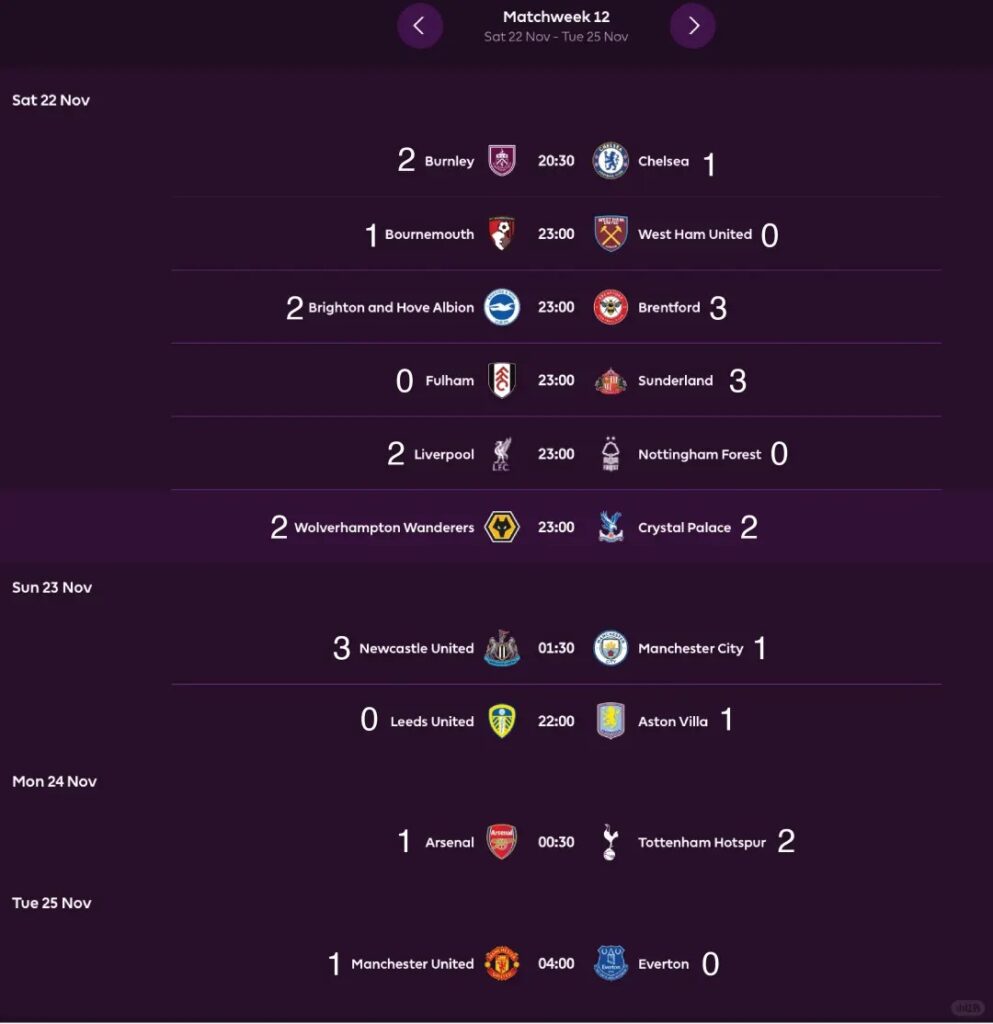Click the Matchweek 12 heading
The height and width of the screenshot is (1024, 993).
coord(556,17)
